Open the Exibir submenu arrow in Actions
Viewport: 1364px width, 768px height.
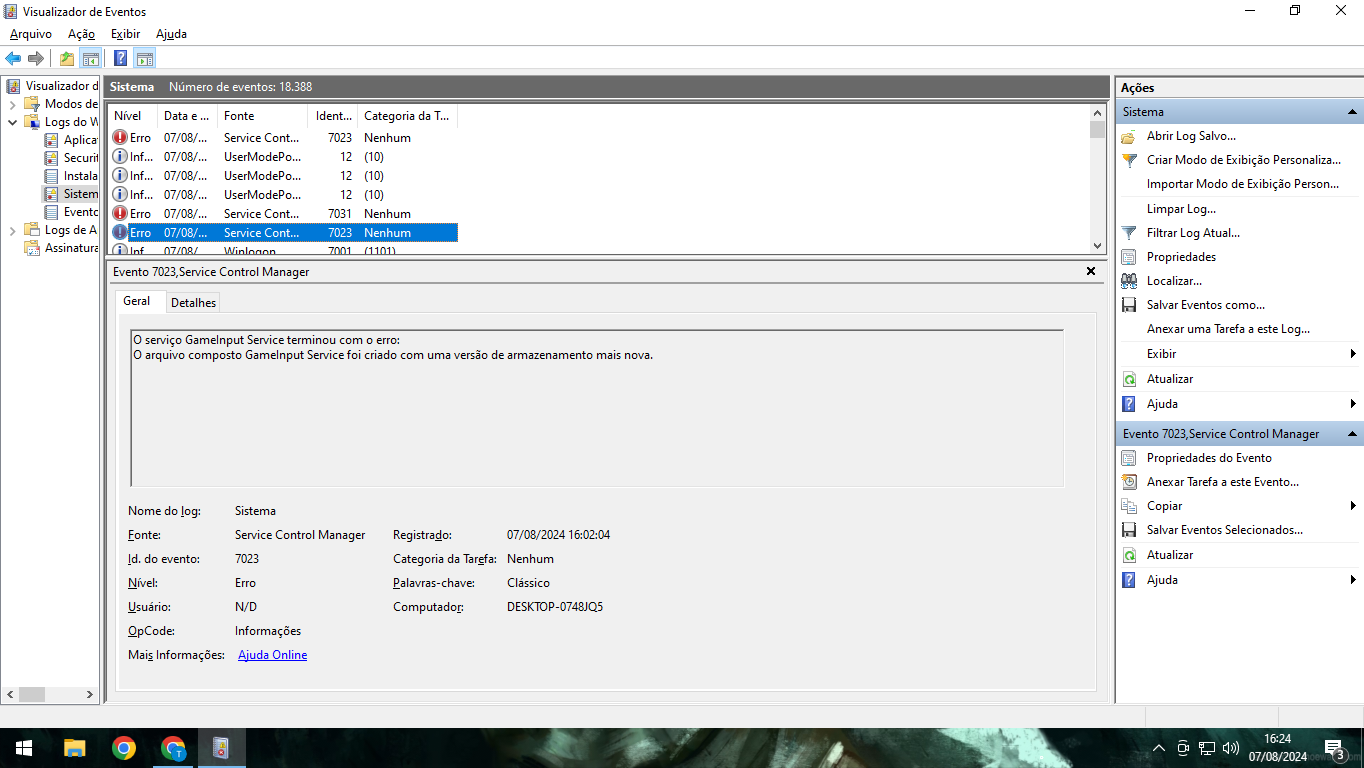tap(1352, 354)
